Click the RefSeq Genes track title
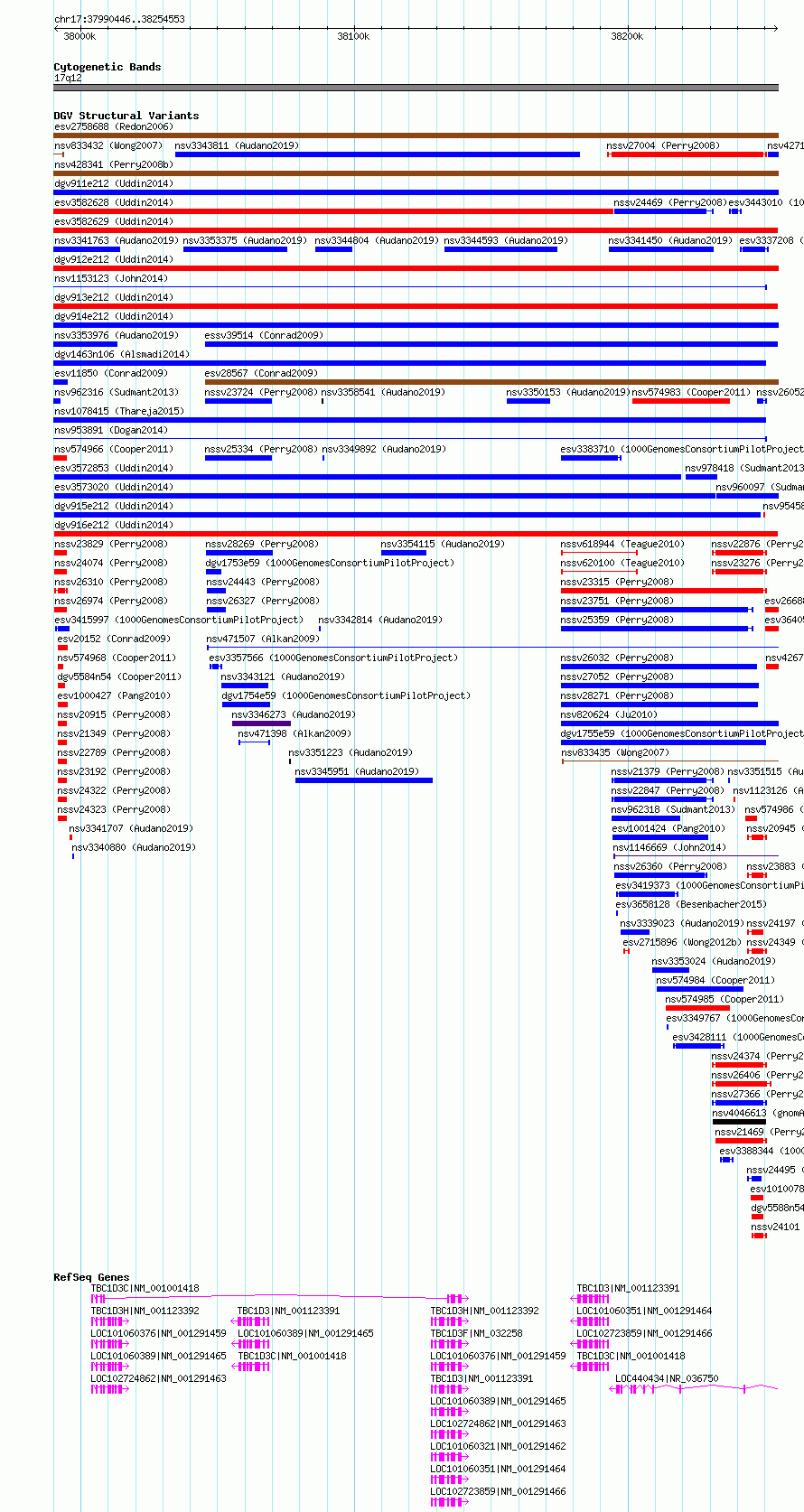 (x=91, y=1277)
